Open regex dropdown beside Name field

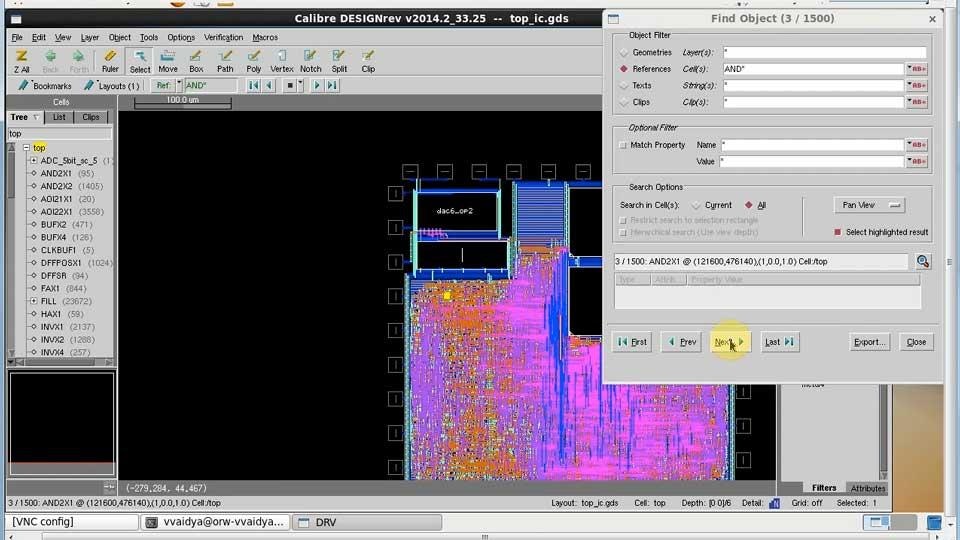[x=917, y=145]
